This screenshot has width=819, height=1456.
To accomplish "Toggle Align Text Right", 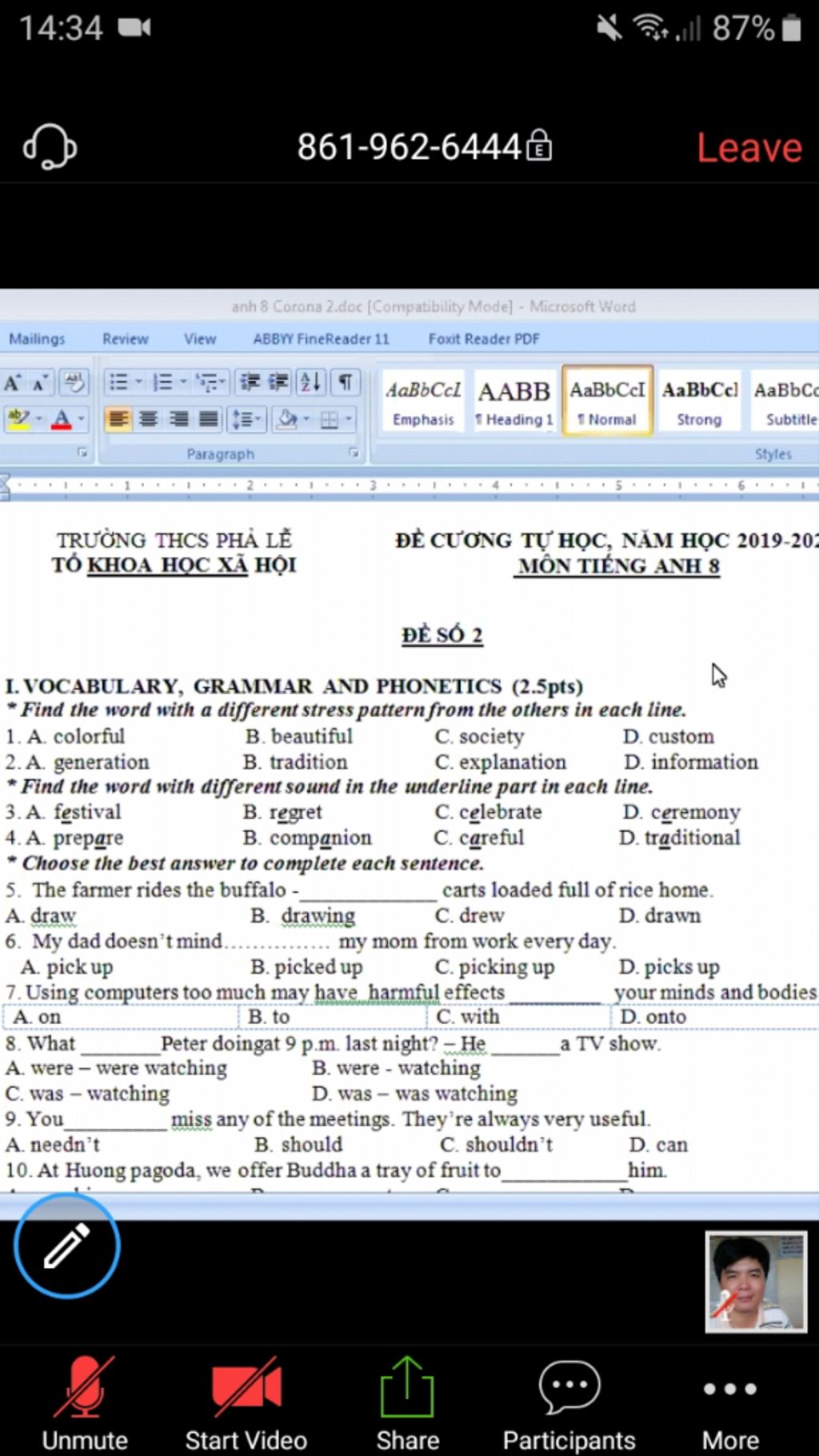I will (x=179, y=418).
